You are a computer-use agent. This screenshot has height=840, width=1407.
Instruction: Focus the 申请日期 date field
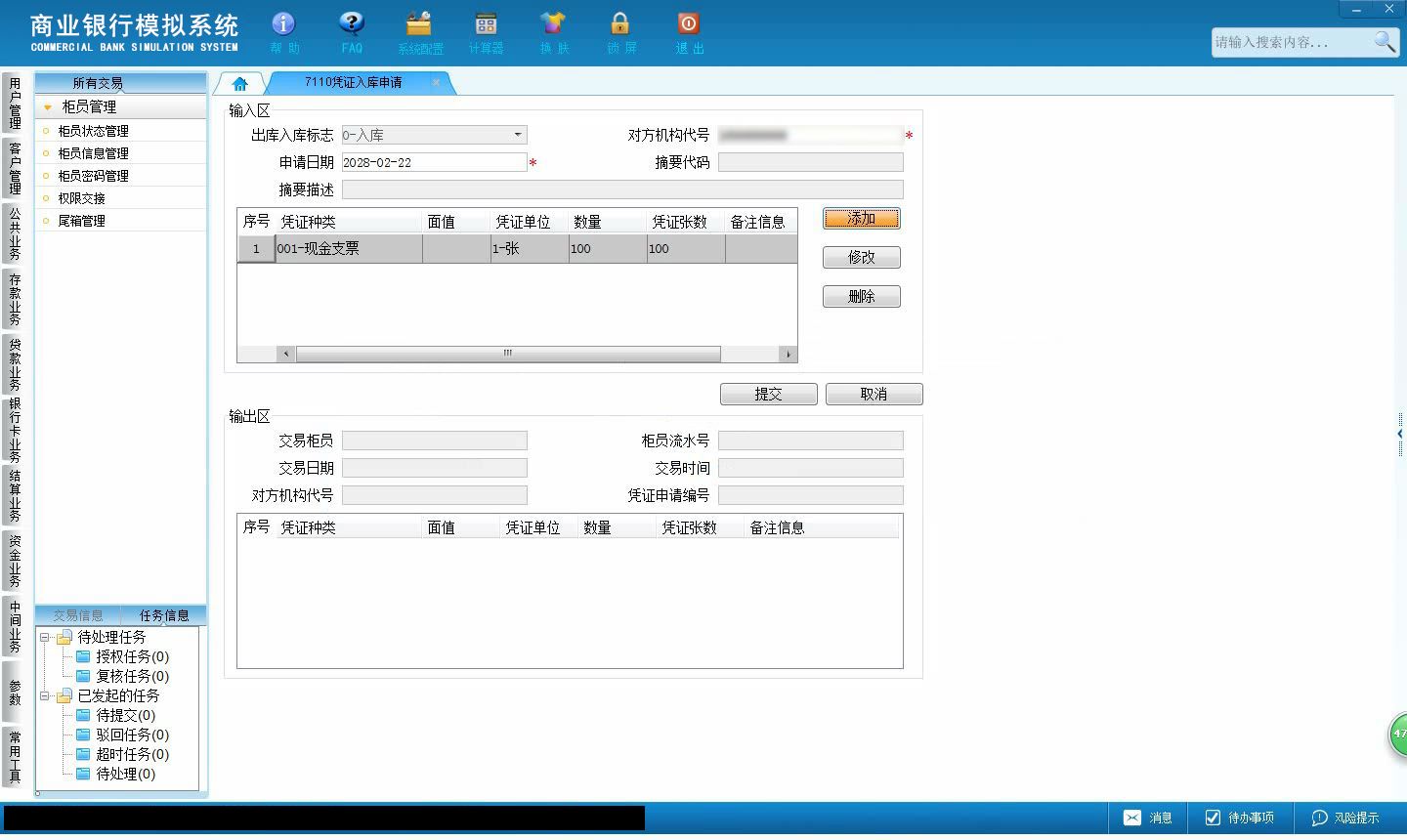pyautogui.click(x=434, y=162)
